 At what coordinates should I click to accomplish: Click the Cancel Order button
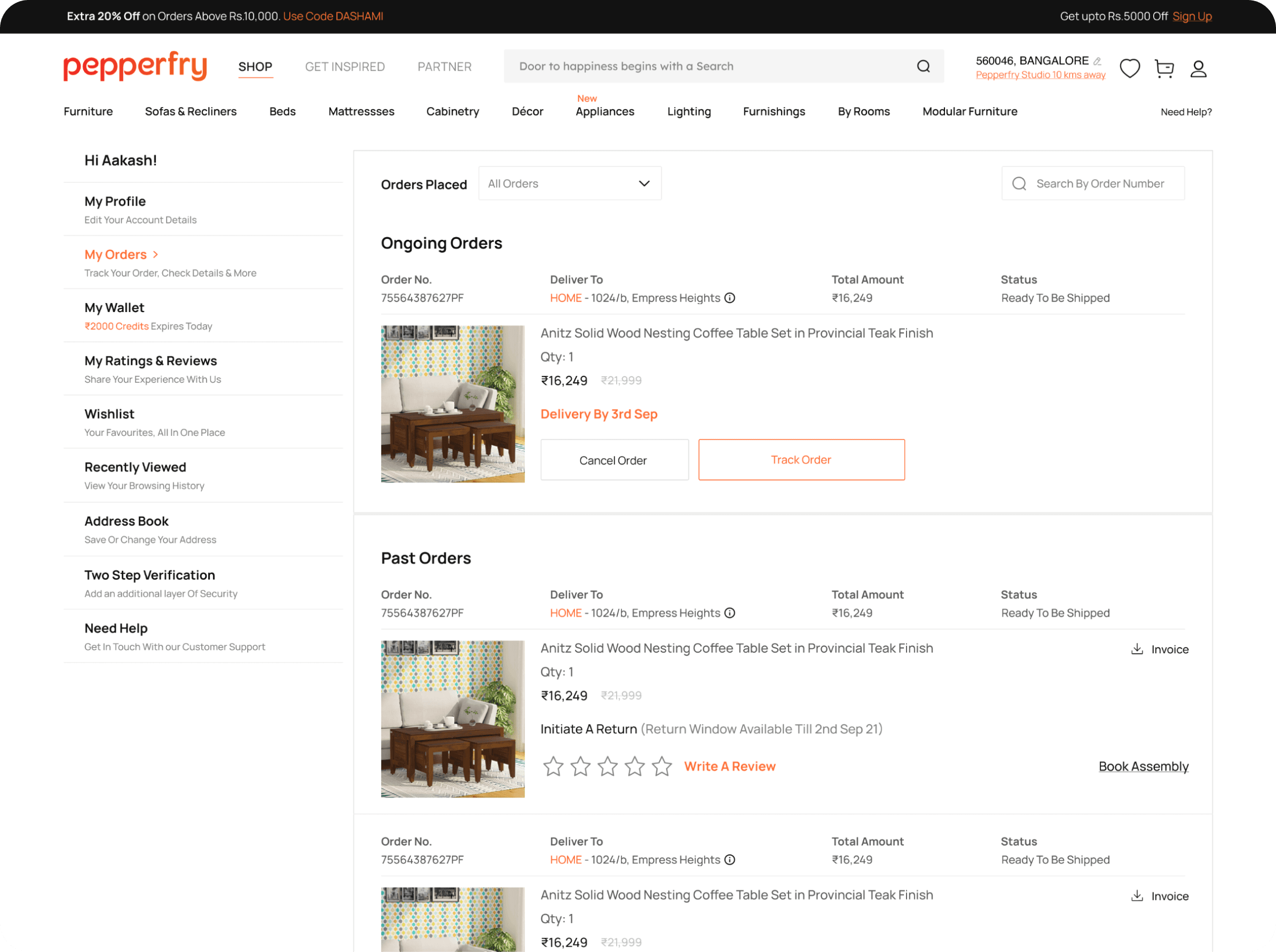tap(614, 460)
